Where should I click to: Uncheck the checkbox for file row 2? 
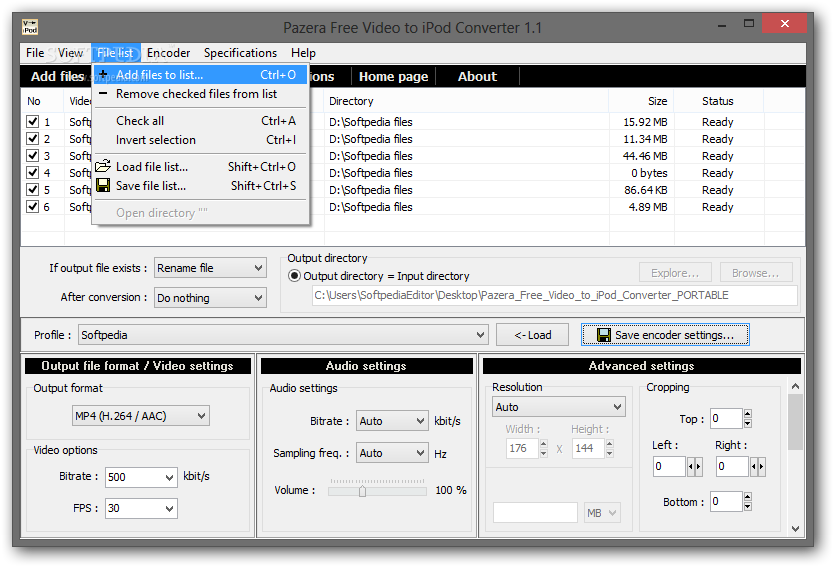pyautogui.click(x=32, y=138)
